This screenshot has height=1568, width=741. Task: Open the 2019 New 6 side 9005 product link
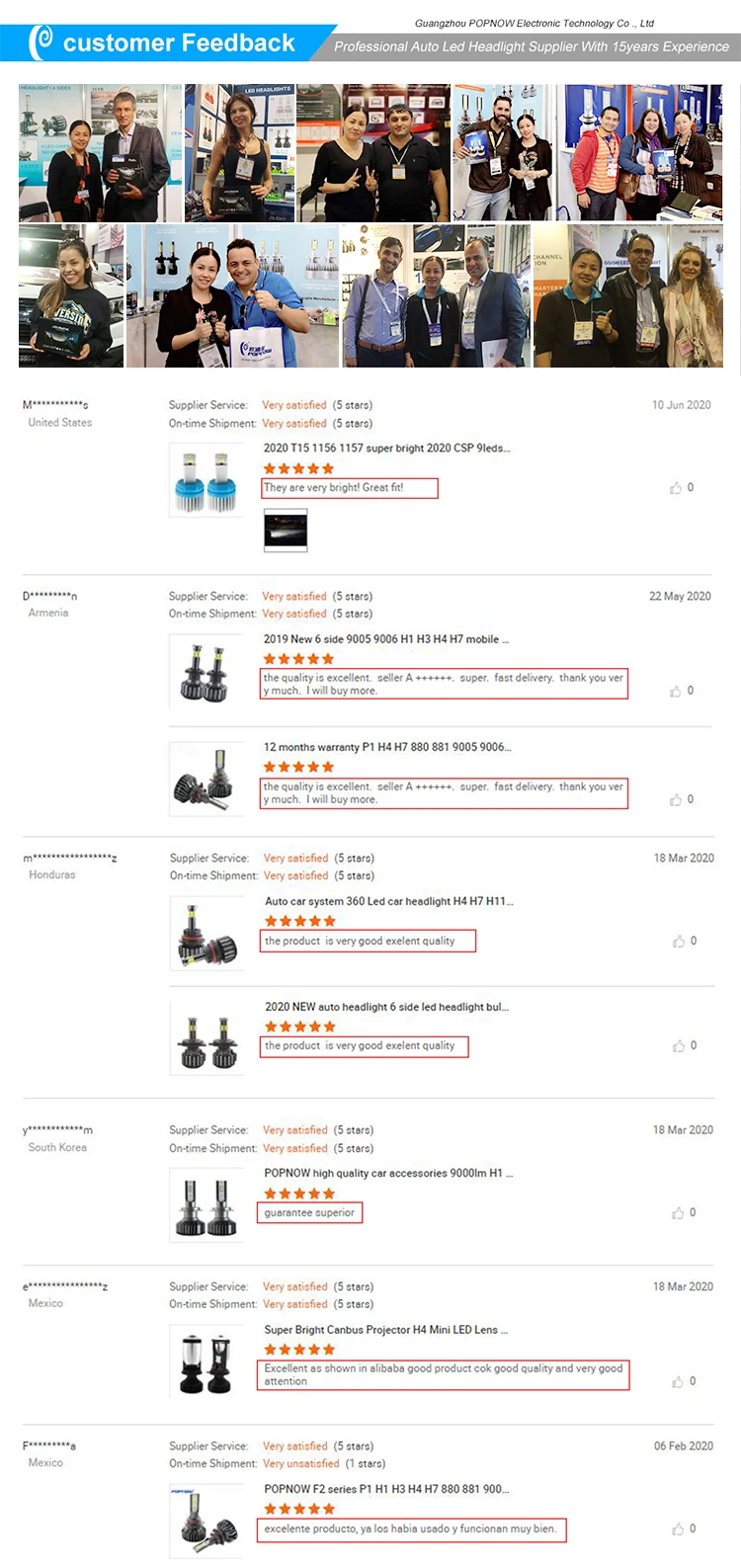[x=385, y=639]
